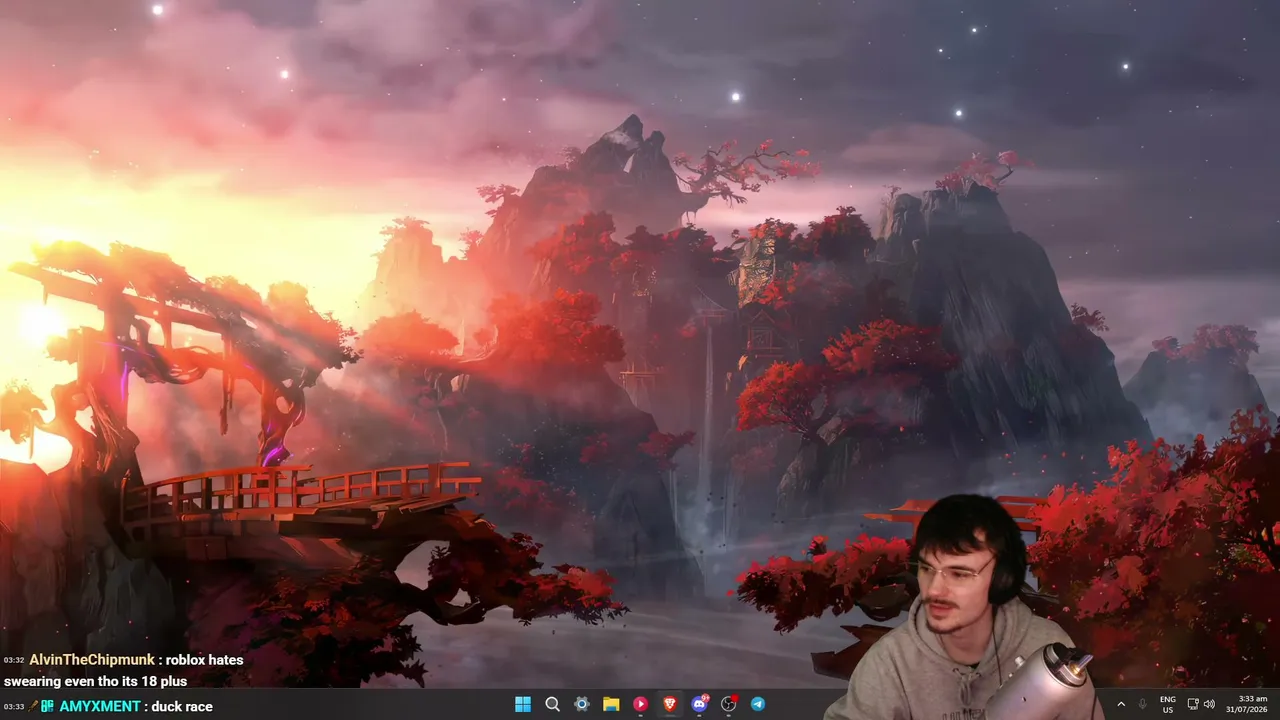
Task: Open taskbar Search magnifier
Action: click(x=552, y=704)
